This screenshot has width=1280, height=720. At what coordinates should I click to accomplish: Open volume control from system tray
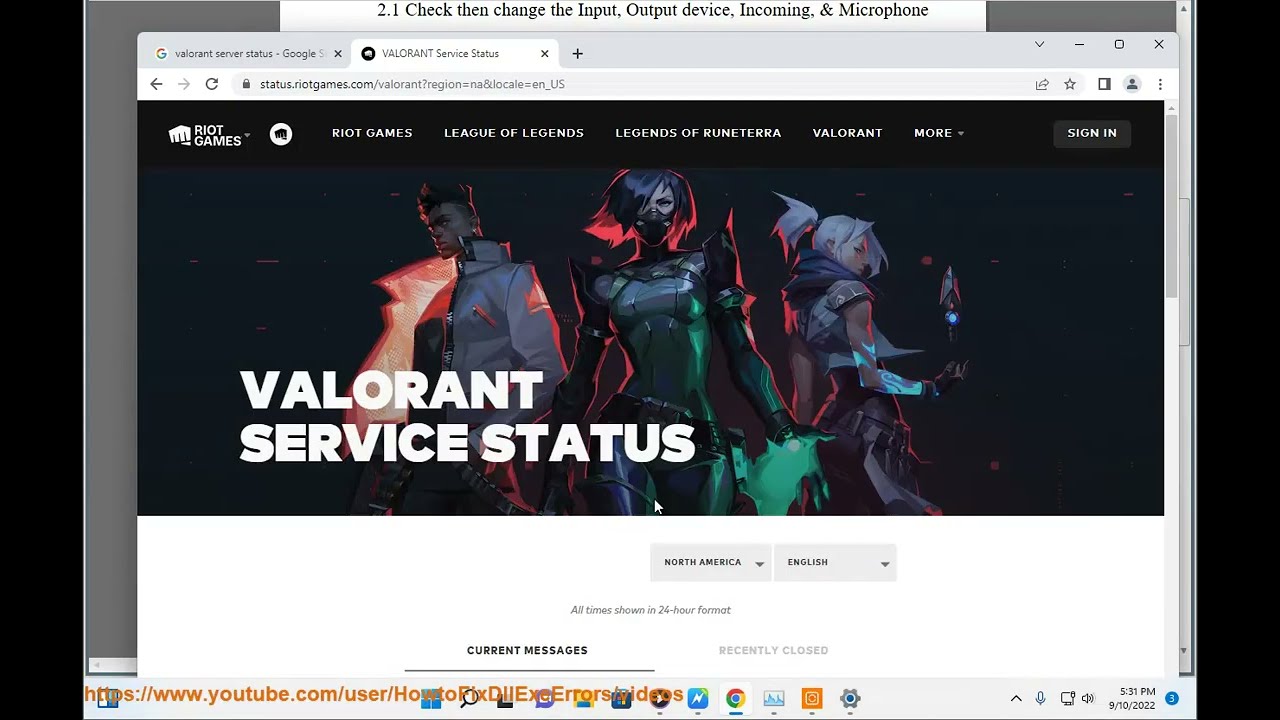(x=1088, y=699)
